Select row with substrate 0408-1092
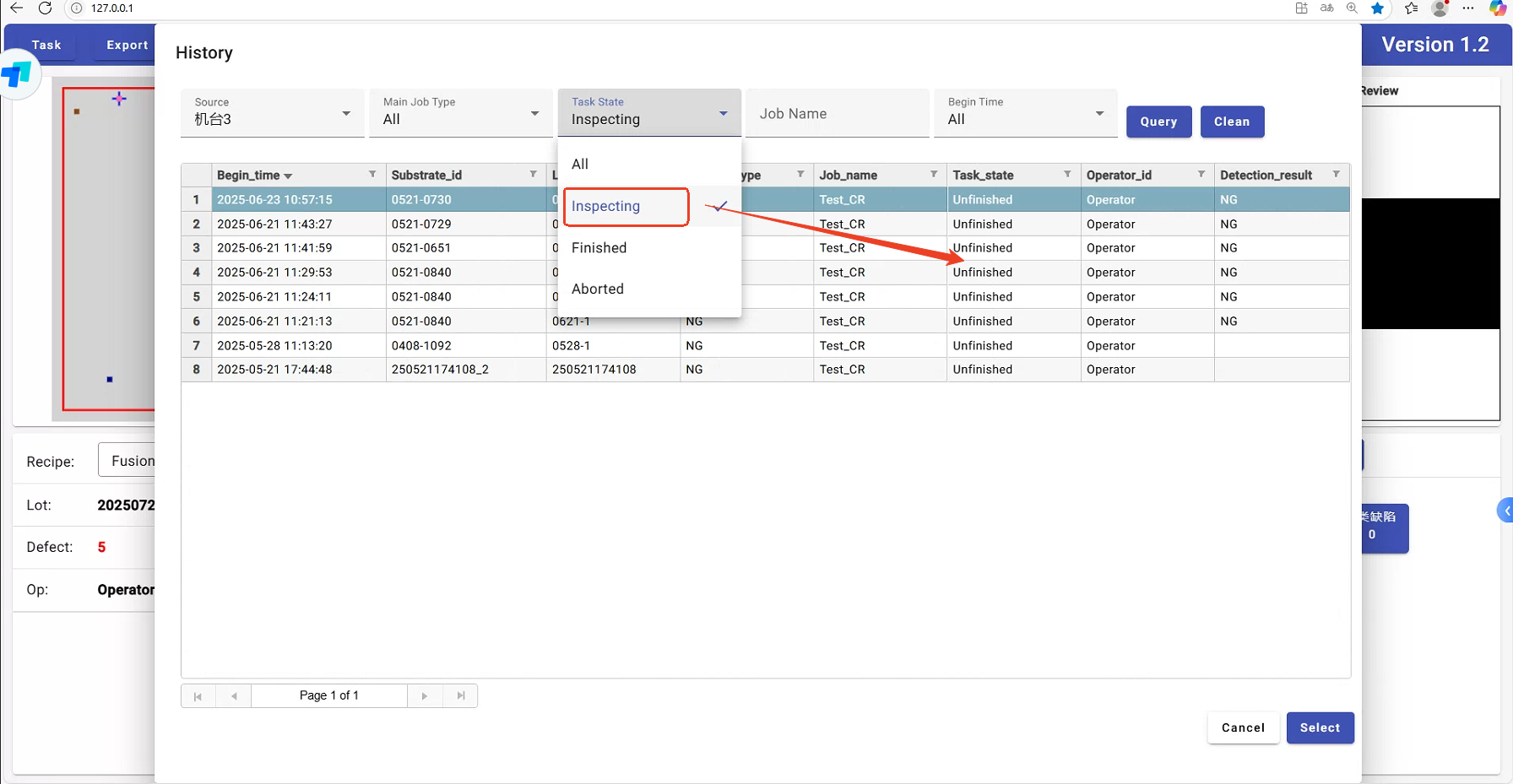 coord(421,346)
